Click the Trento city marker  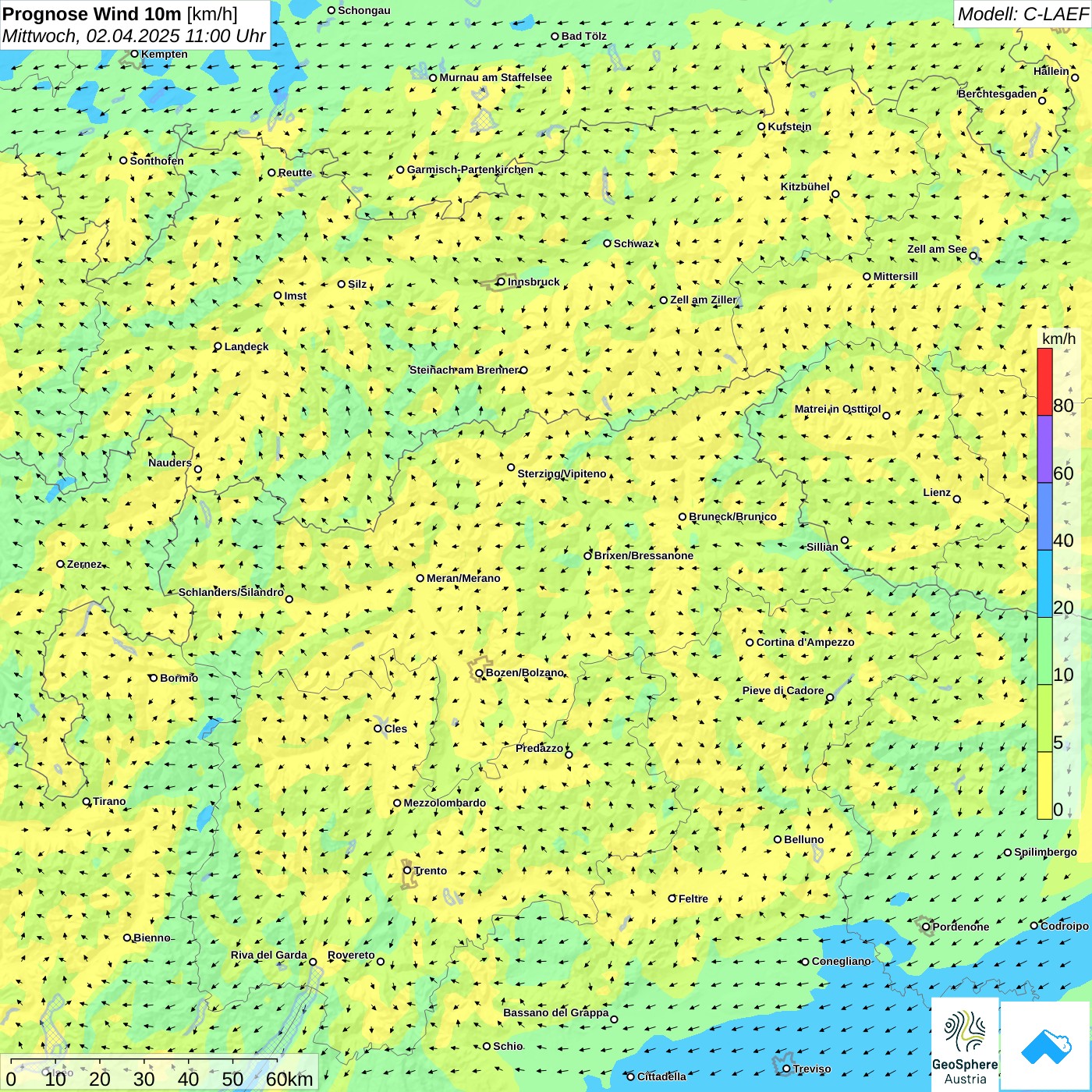[407, 870]
